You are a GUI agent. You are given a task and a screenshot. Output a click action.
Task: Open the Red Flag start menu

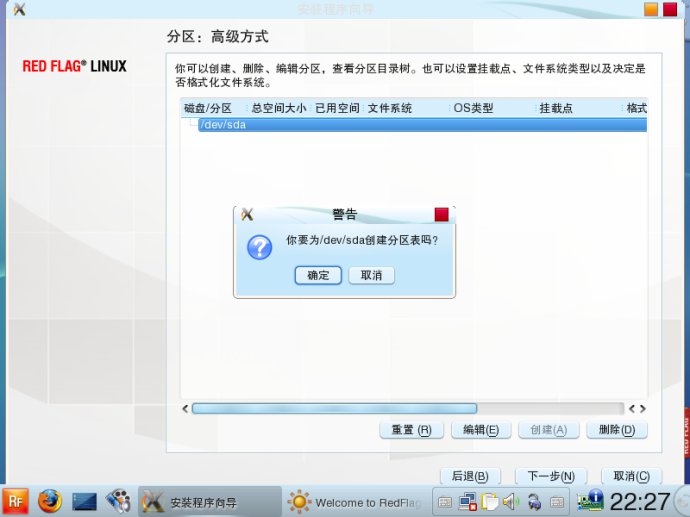(x=15, y=501)
